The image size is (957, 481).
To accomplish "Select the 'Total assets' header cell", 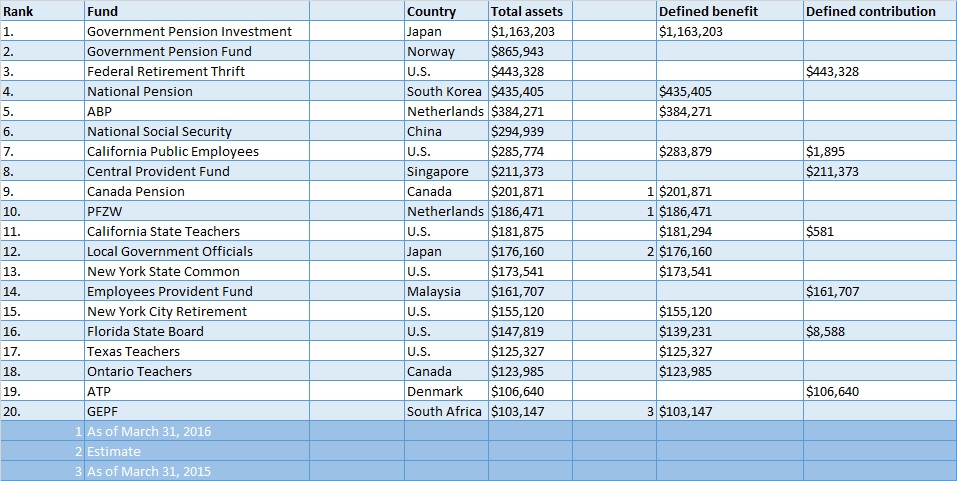I will coord(530,11).
